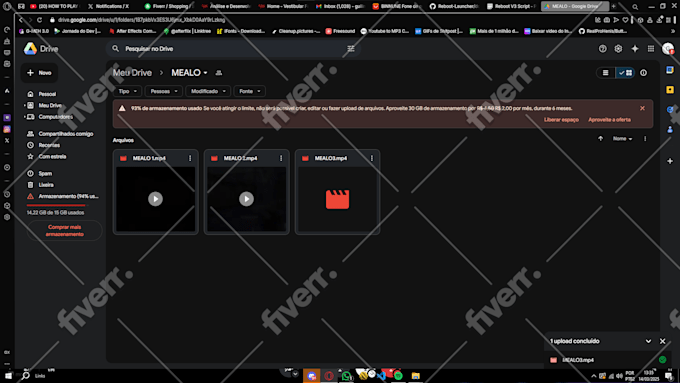
Task: Collapse the upload concluído panel chevron
Action: tap(648, 341)
